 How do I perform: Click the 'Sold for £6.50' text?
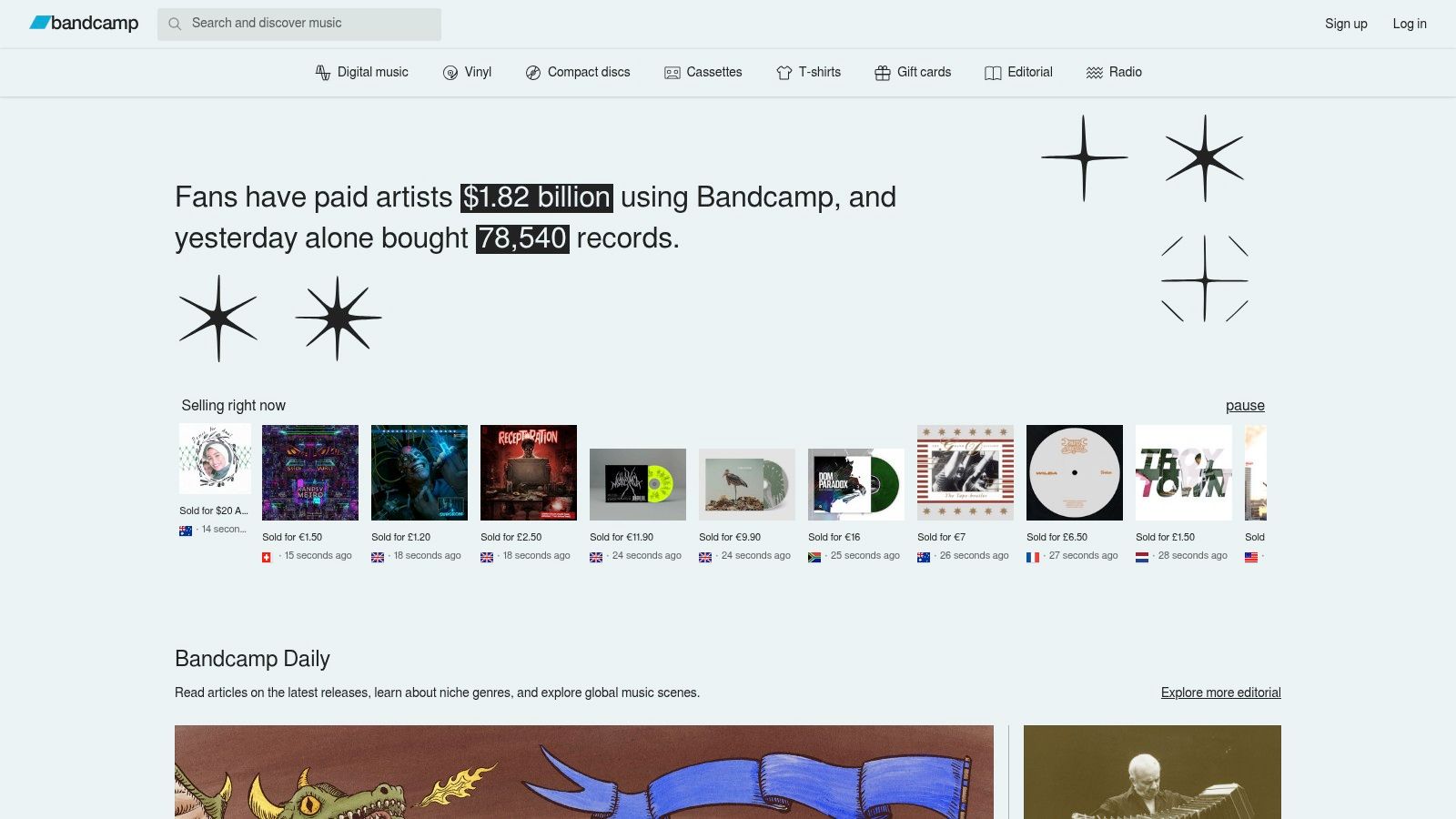tap(1057, 537)
